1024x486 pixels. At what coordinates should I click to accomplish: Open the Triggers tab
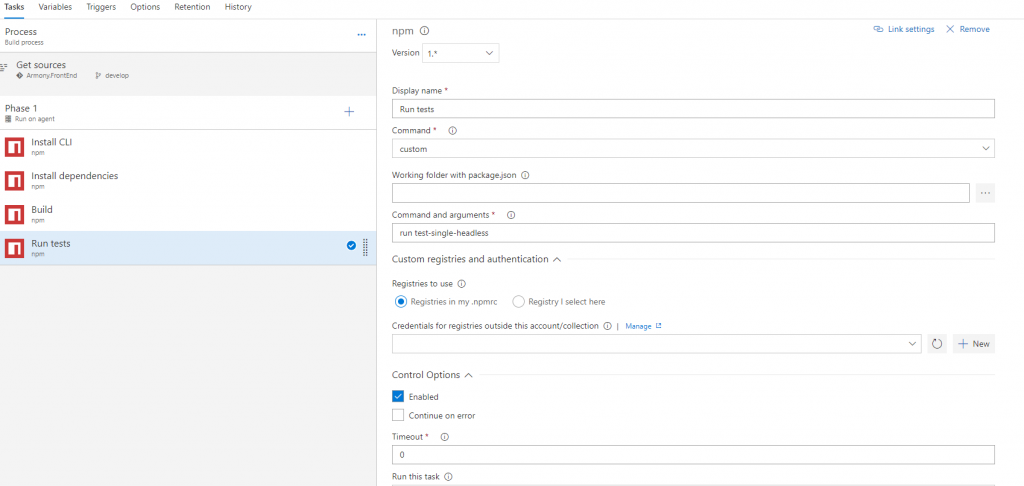[101, 7]
